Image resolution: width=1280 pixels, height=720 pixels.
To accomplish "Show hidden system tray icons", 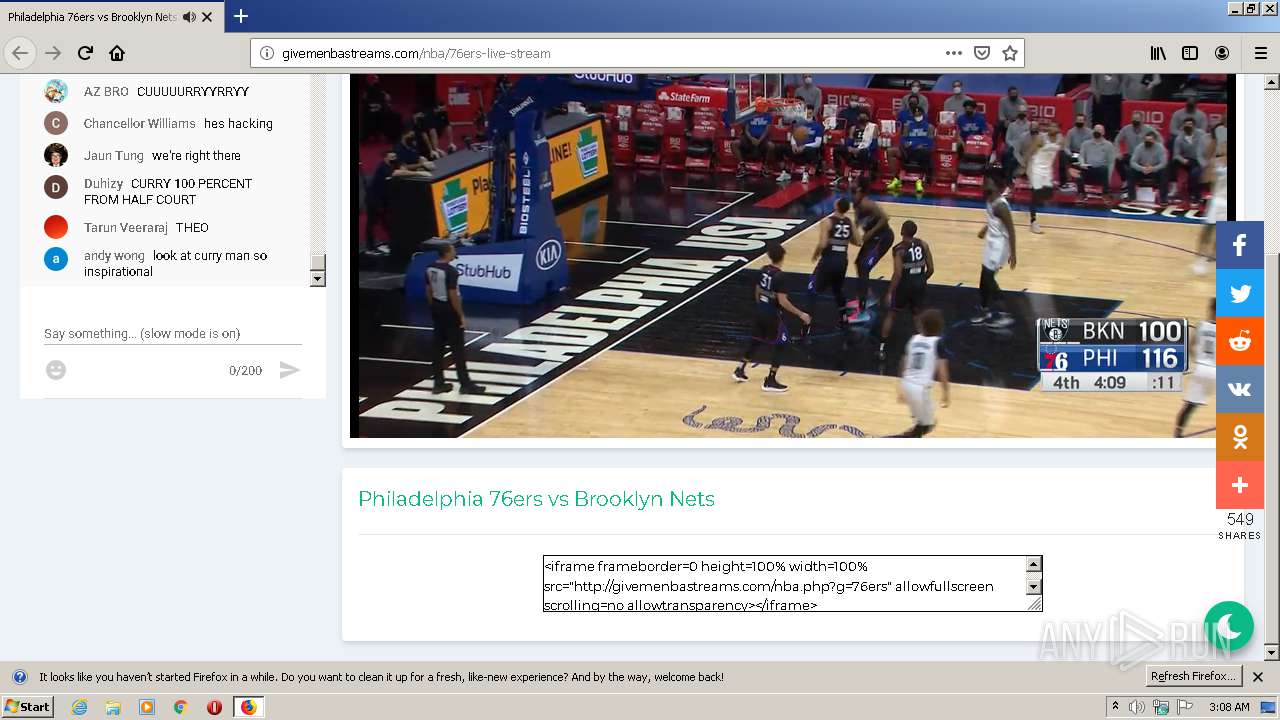I will click(x=1116, y=707).
